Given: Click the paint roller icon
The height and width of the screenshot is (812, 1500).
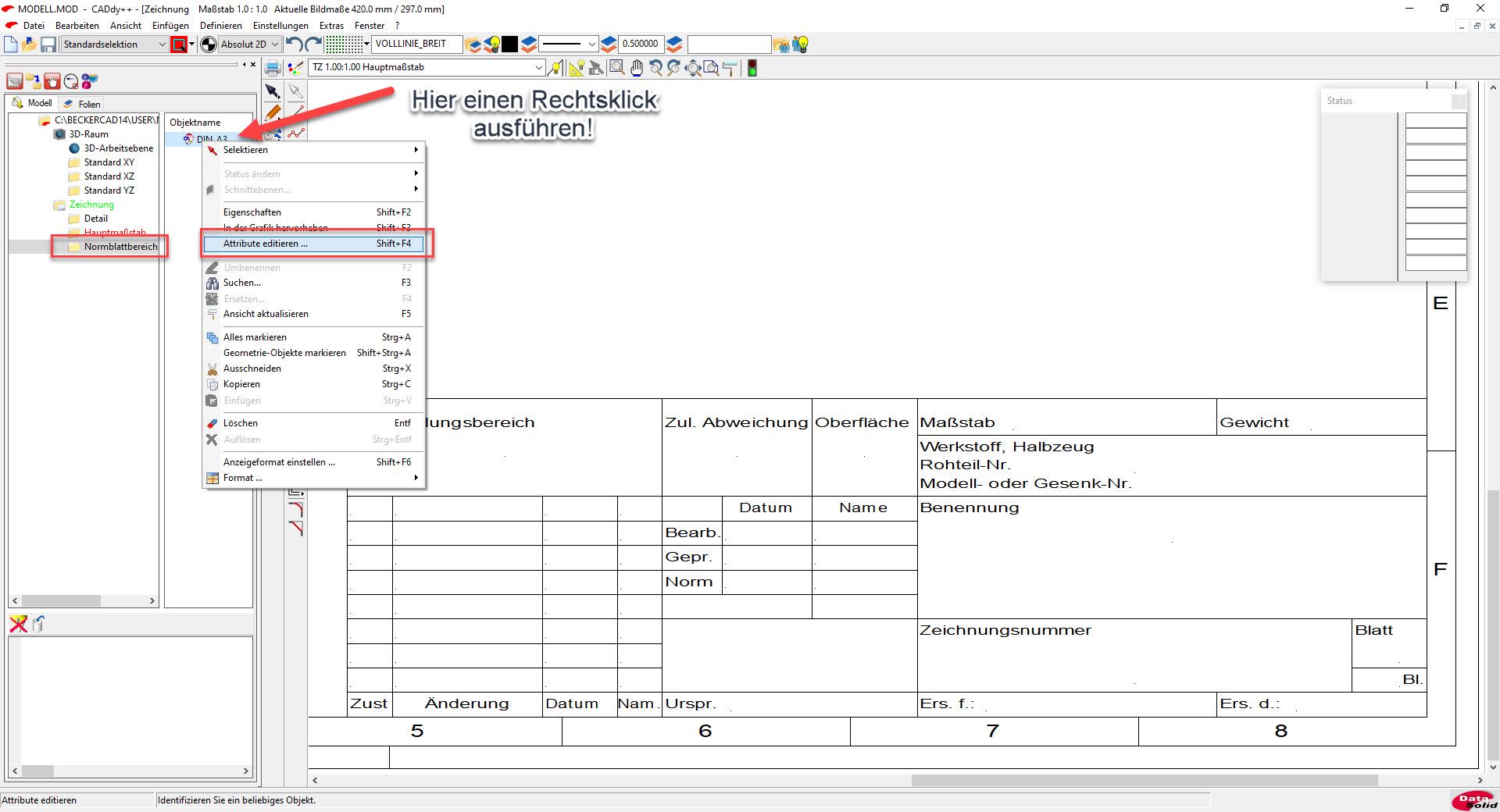Looking at the screenshot, I should 730,68.
